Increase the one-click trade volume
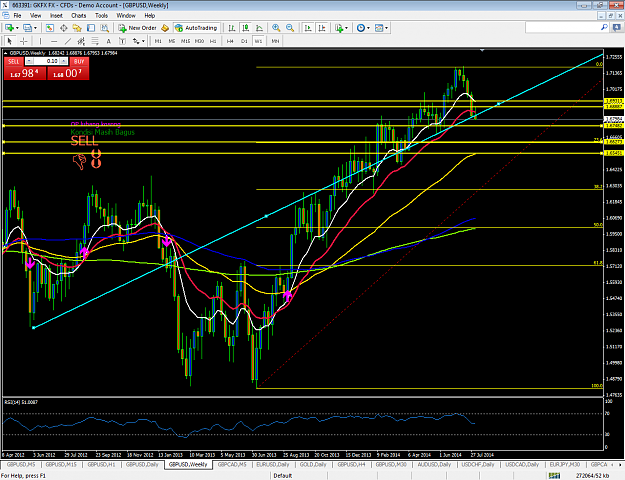 point(64,61)
